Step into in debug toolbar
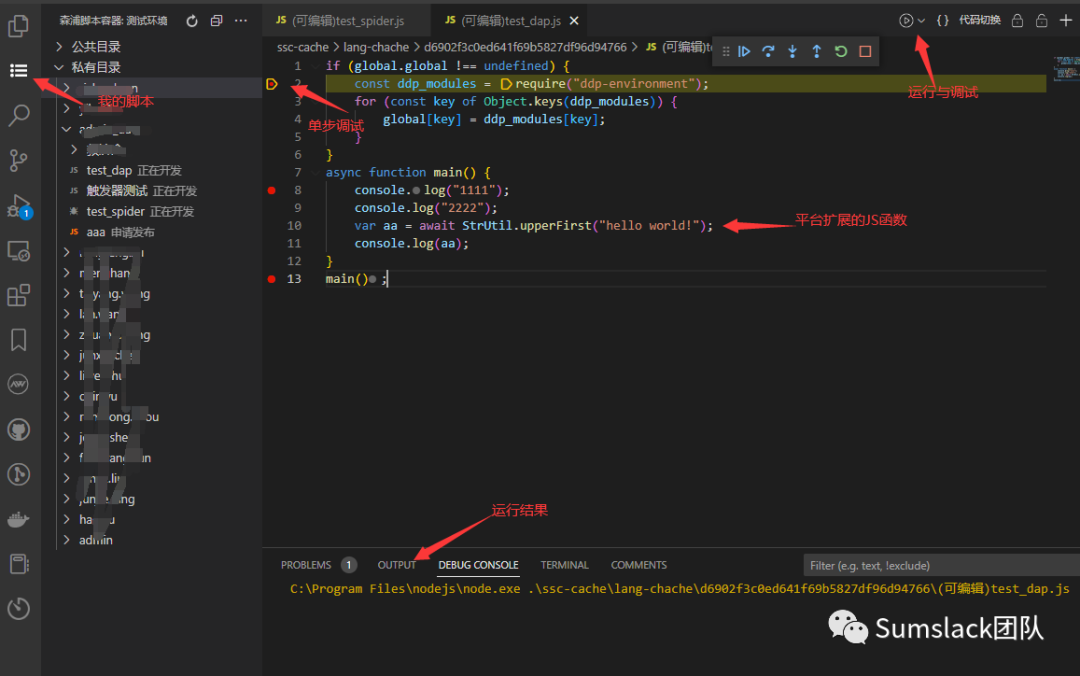Viewport: 1080px width, 676px height. pos(792,51)
